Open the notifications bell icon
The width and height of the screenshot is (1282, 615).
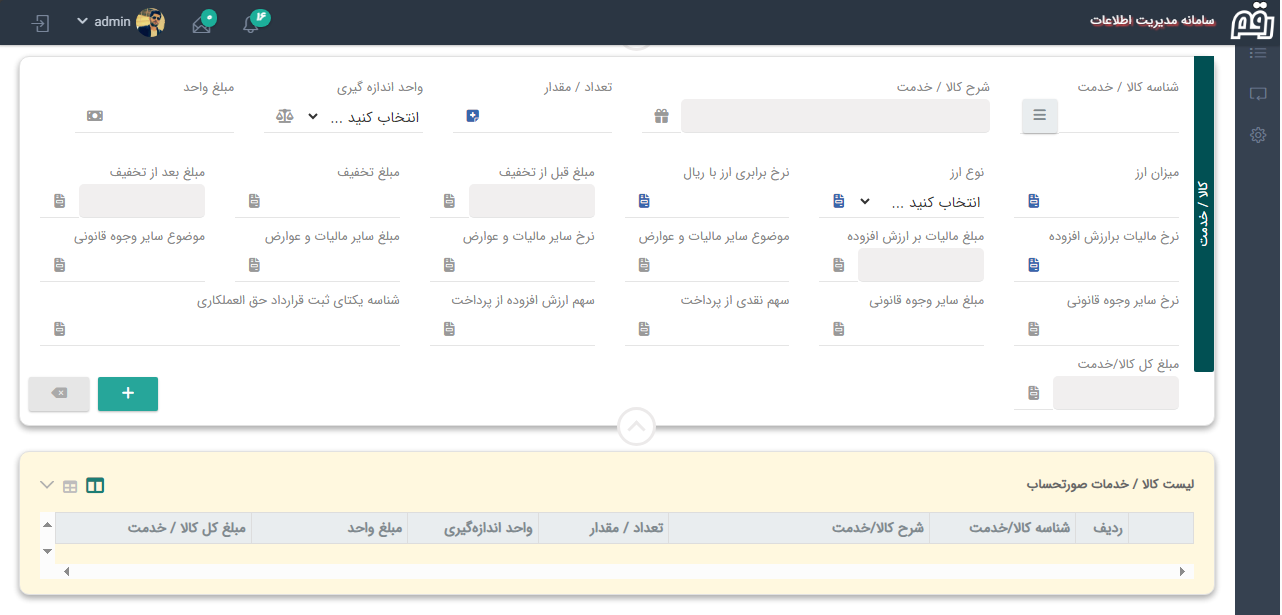(251, 22)
